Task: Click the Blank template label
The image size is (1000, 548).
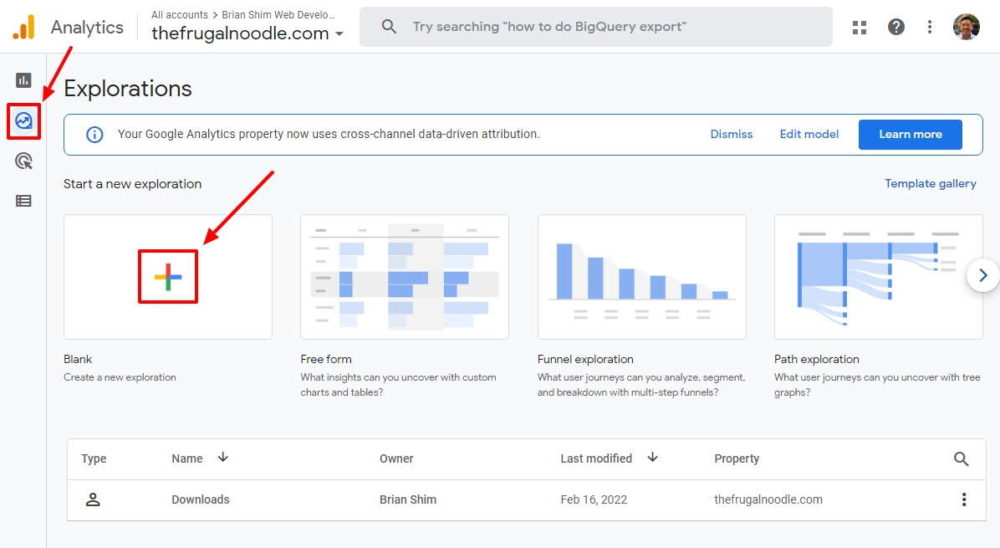Action: [78, 359]
